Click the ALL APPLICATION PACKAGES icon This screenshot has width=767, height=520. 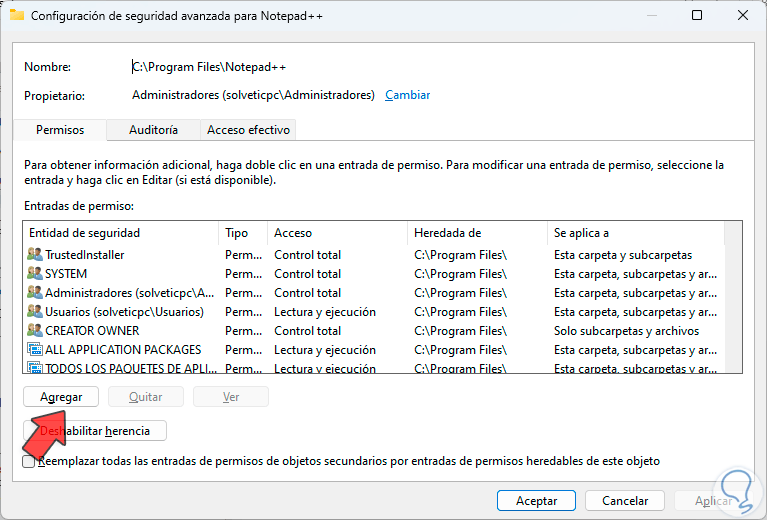(35, 350)
